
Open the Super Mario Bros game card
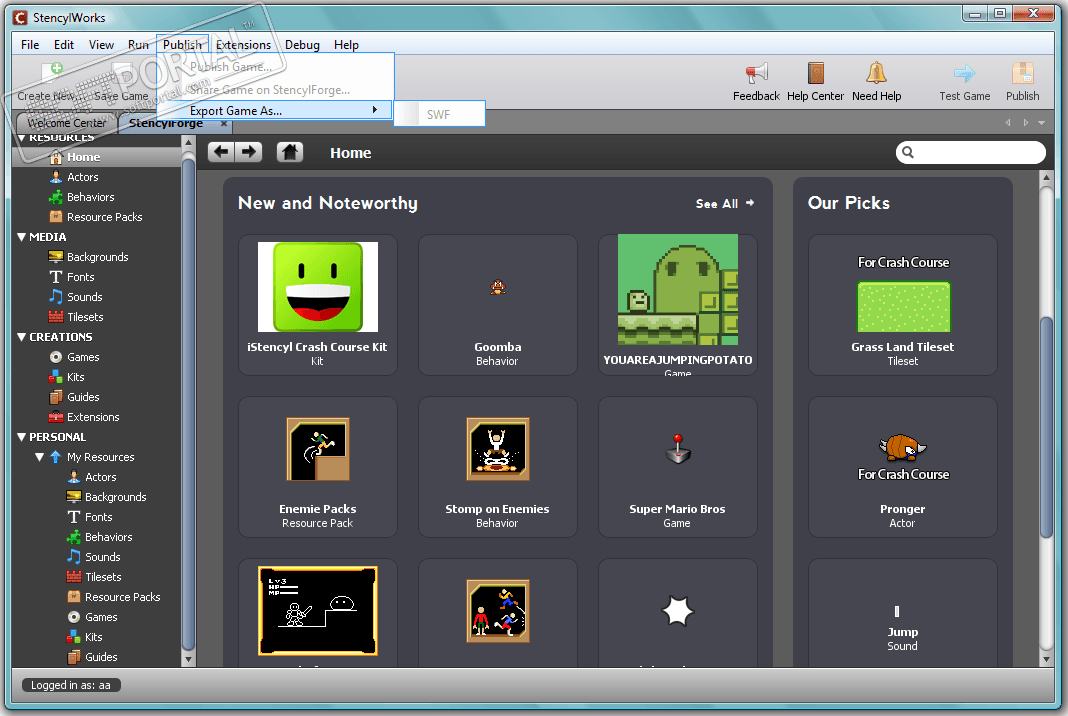click(x=678, y=467)
